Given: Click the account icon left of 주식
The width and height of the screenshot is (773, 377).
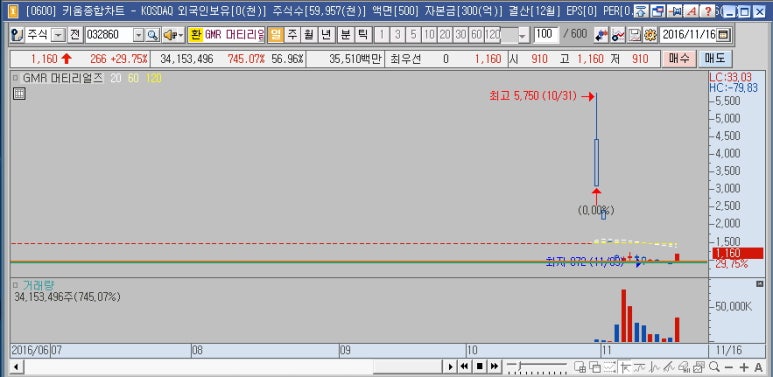Looking at the screenshot, I should point(17,35).
